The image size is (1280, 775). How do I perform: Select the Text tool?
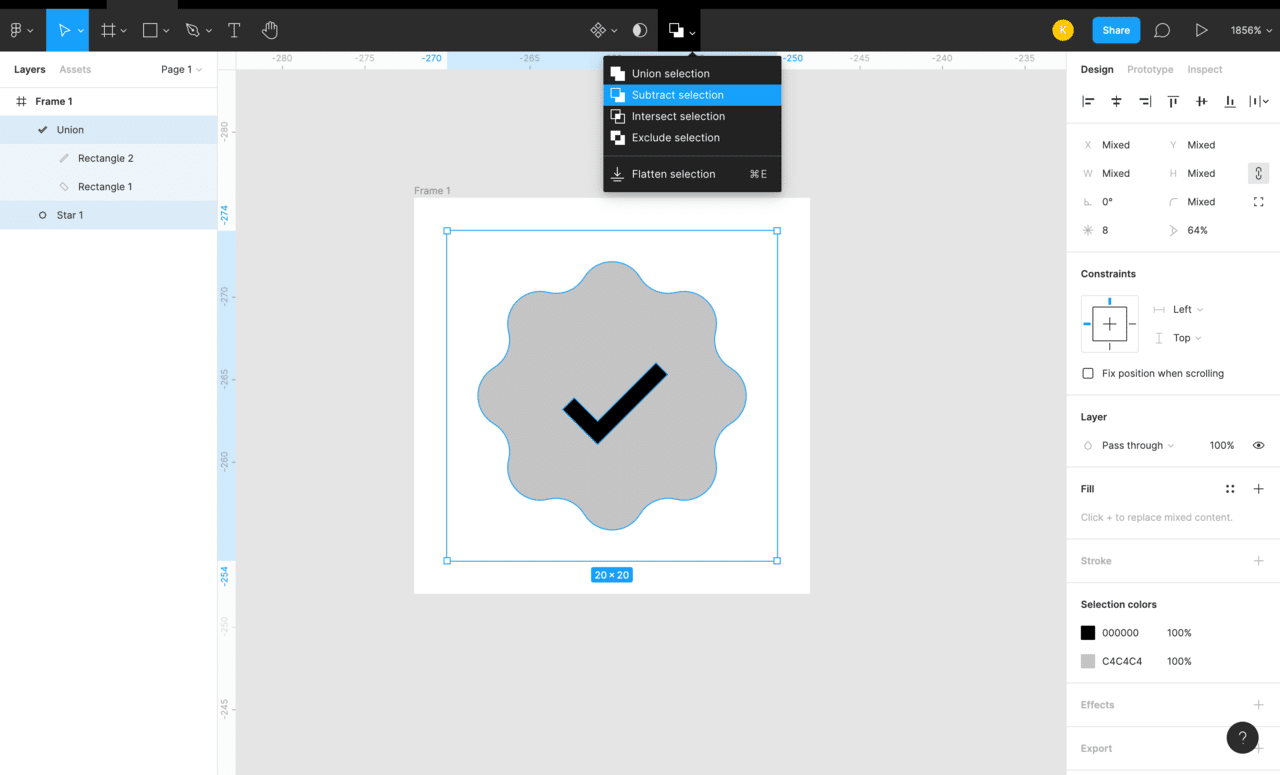click(x=234, y=30)
